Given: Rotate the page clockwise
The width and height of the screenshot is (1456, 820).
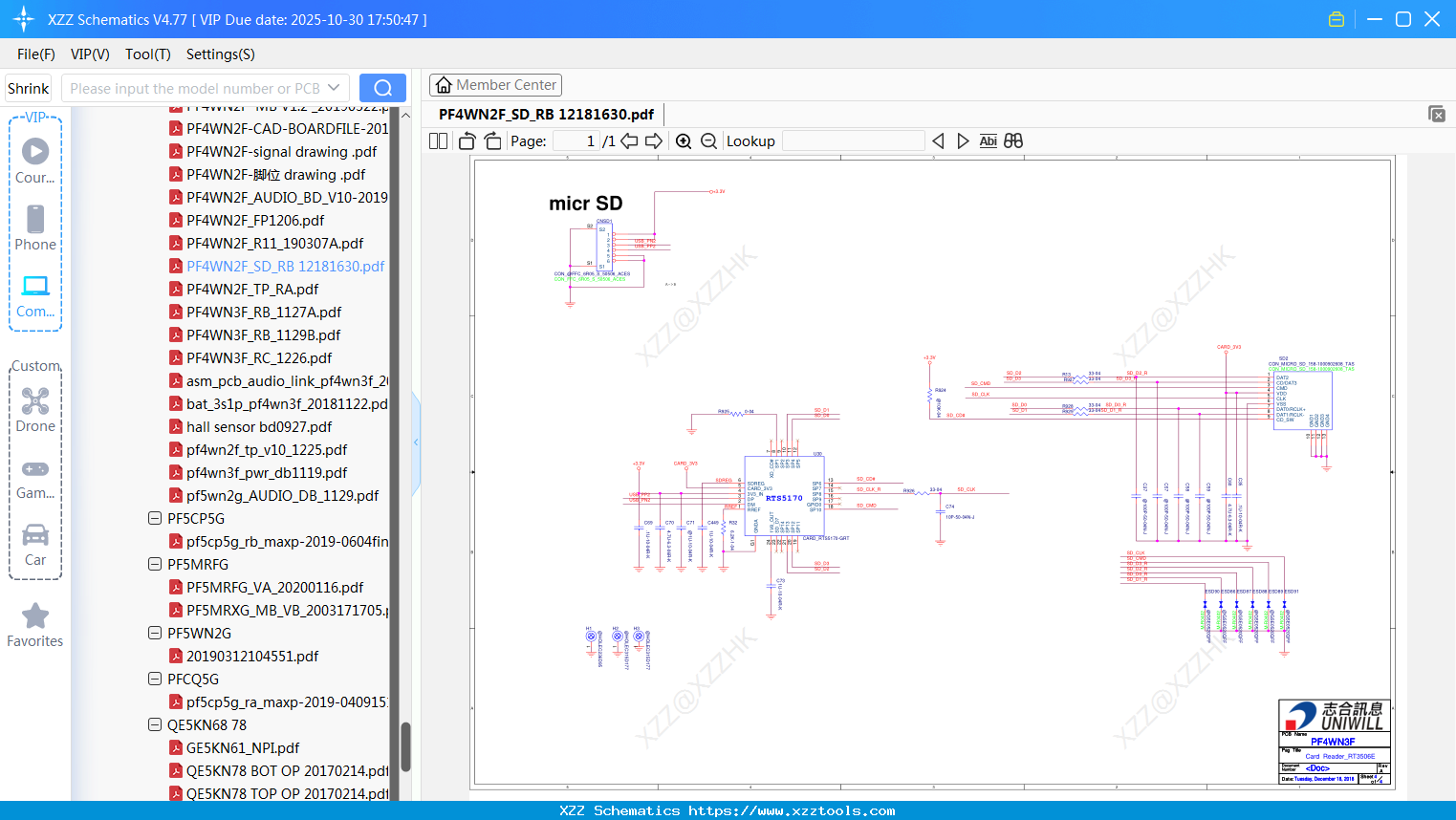Looking at the screenshot, I should click(x=492, y=141).
